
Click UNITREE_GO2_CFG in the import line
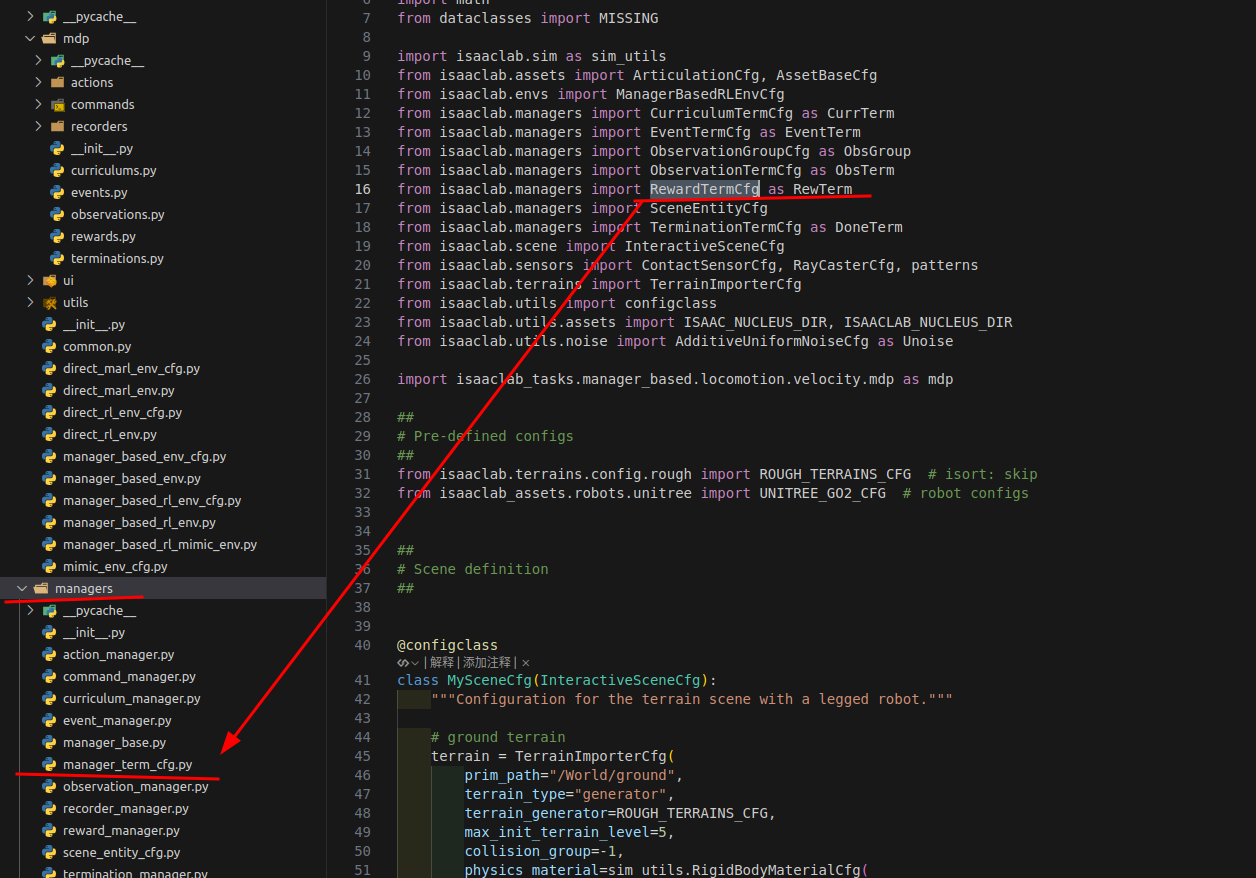[x=823, y=493]
